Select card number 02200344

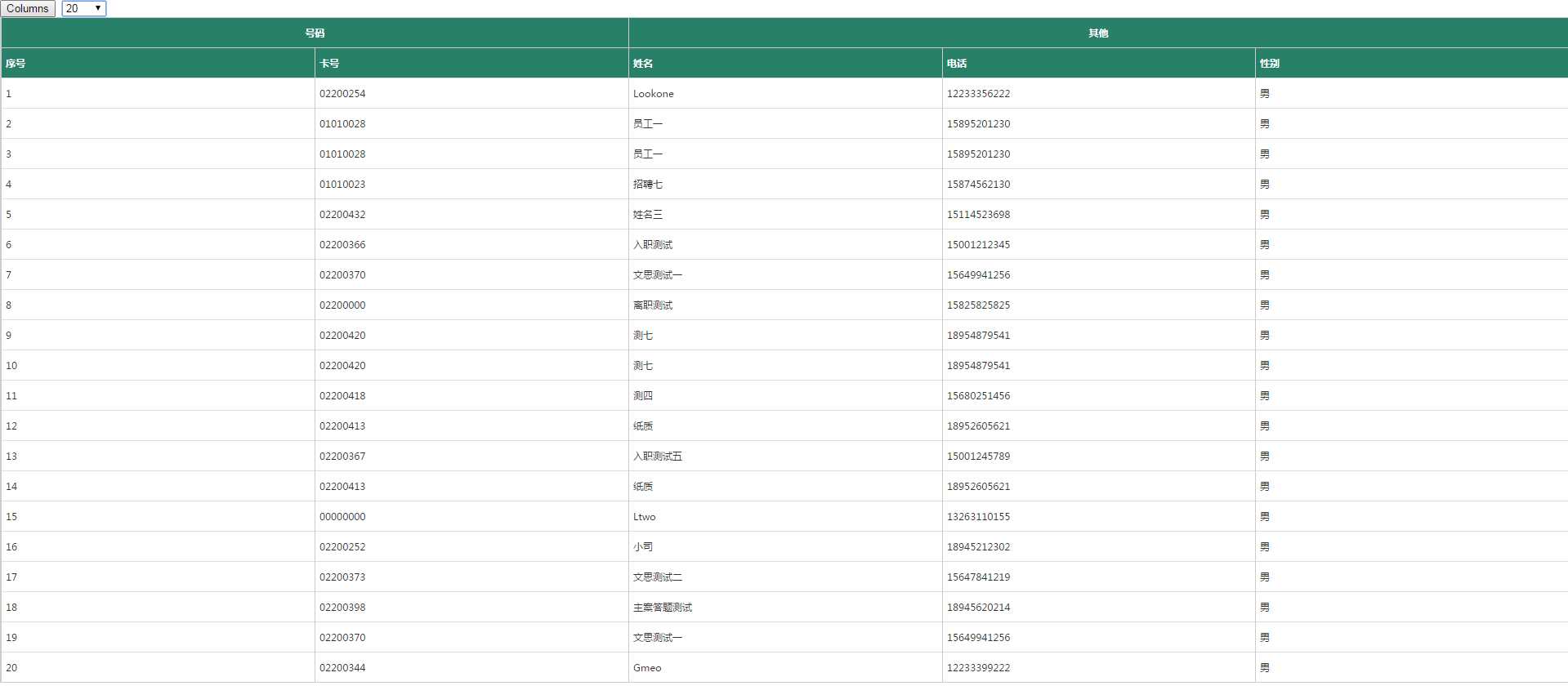(342, 668)
